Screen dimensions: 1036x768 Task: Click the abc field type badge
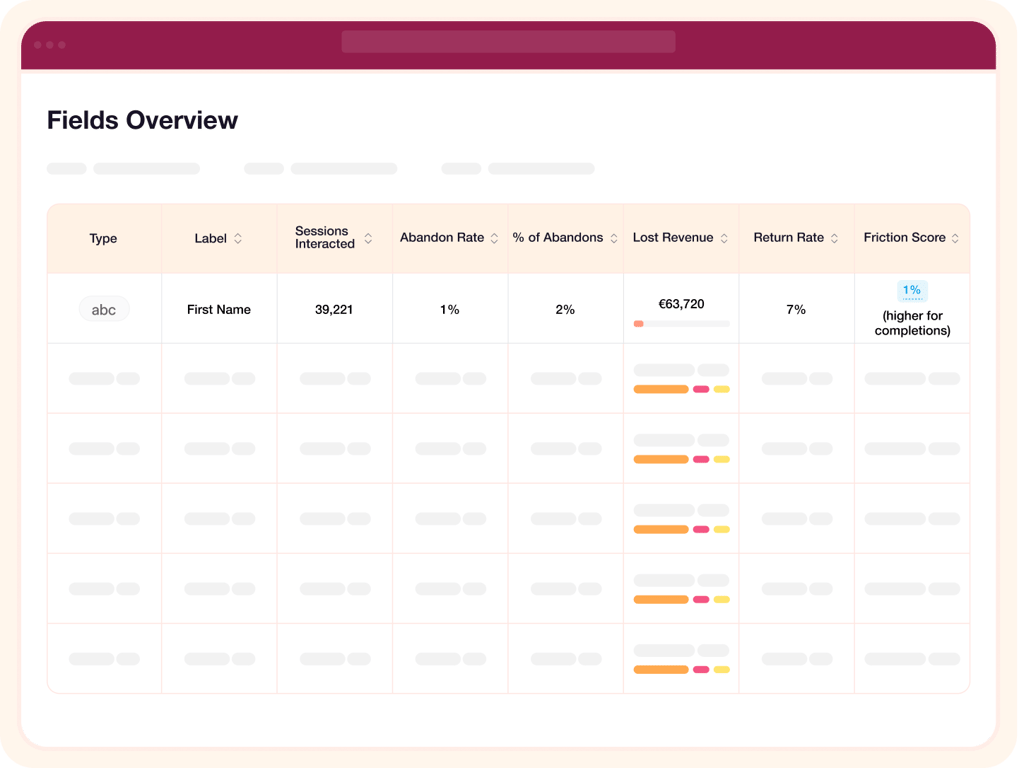click(104, 310)
